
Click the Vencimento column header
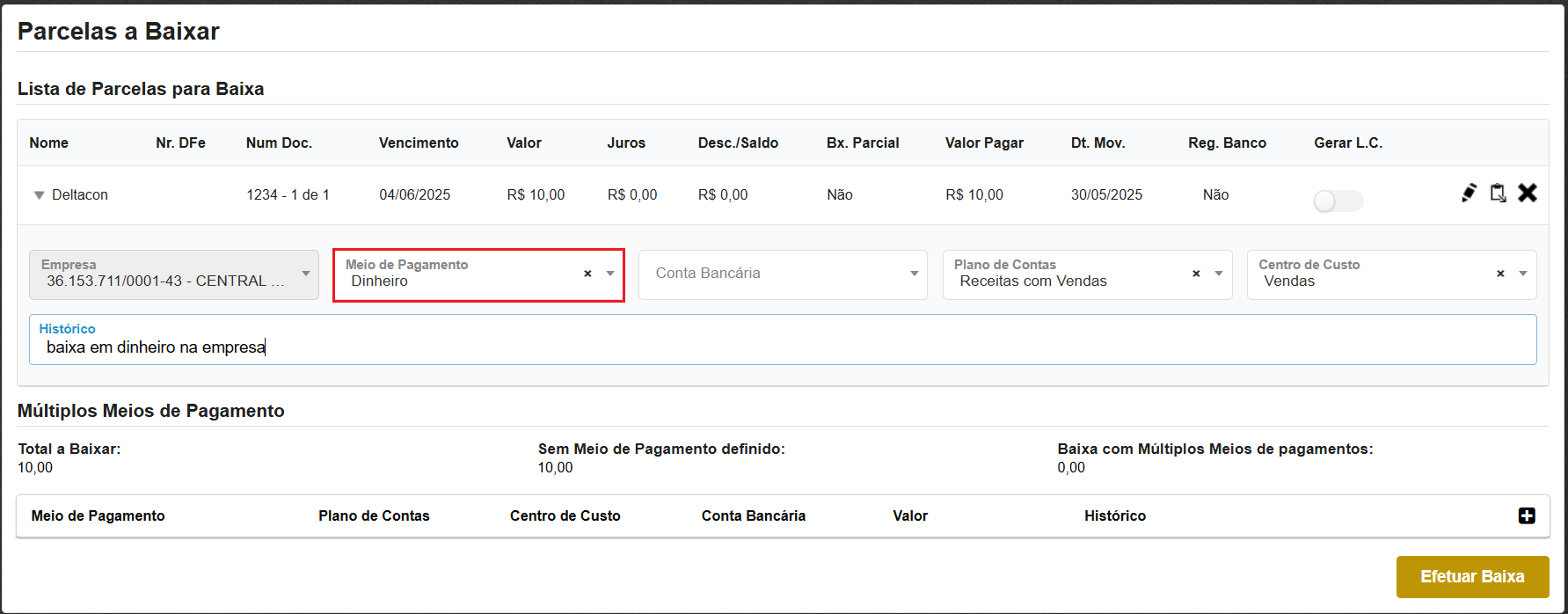point(419,143)
